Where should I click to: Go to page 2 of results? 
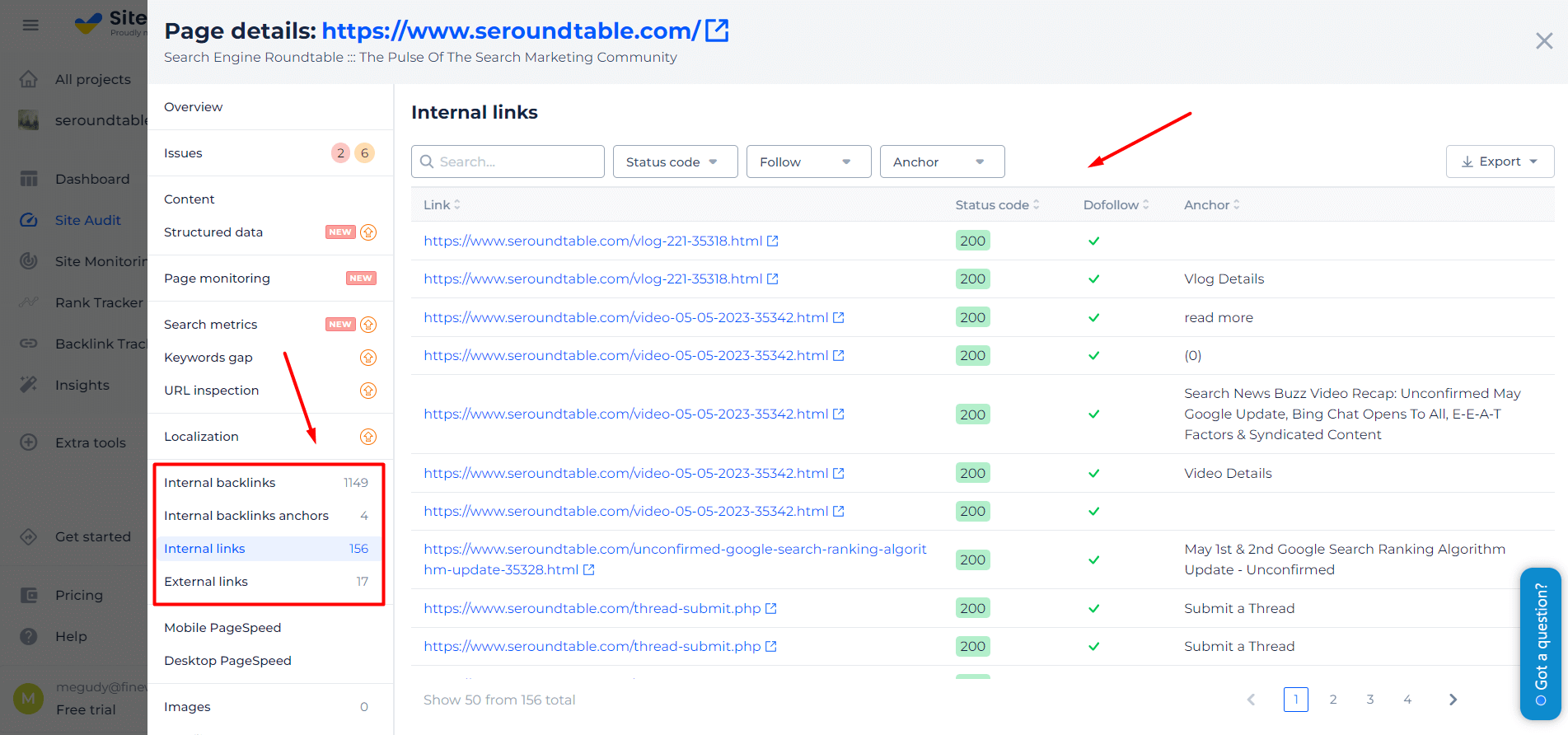click(x=1333, y=700)
